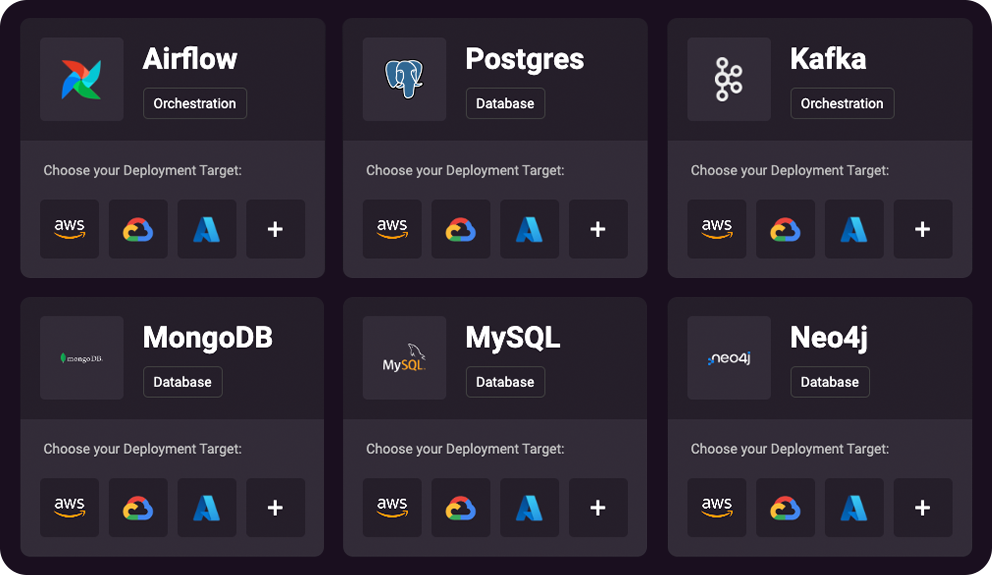Expand more deployment options for Postgres

pyautogui.click(x=598, y=229)
